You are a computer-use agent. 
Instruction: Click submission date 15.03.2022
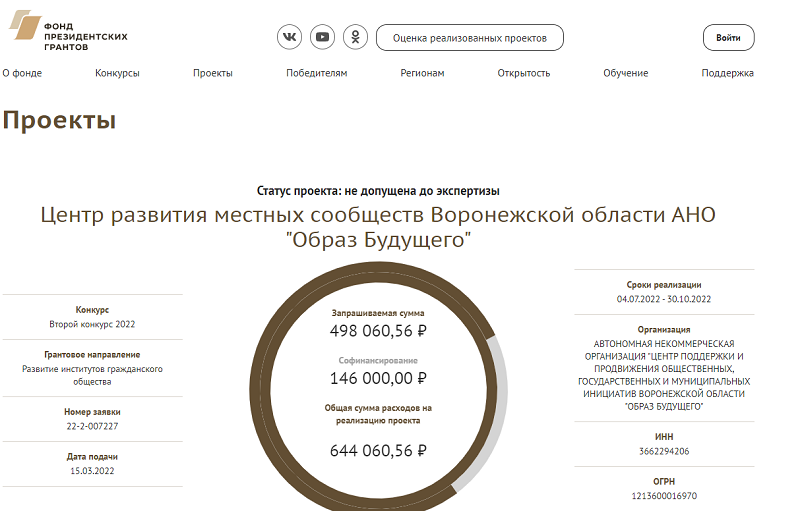click(92, 471)
